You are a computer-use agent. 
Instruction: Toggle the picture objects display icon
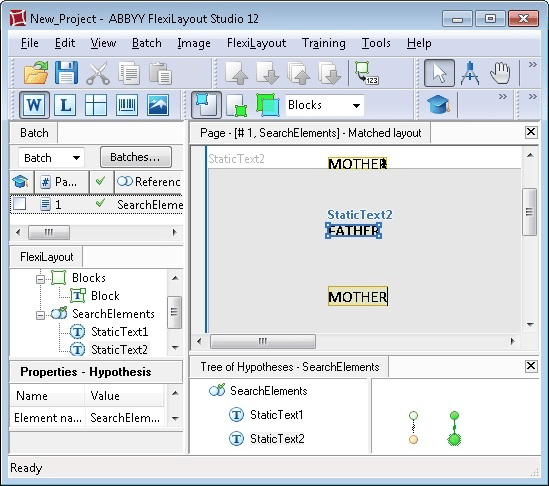tap(158, 105)
